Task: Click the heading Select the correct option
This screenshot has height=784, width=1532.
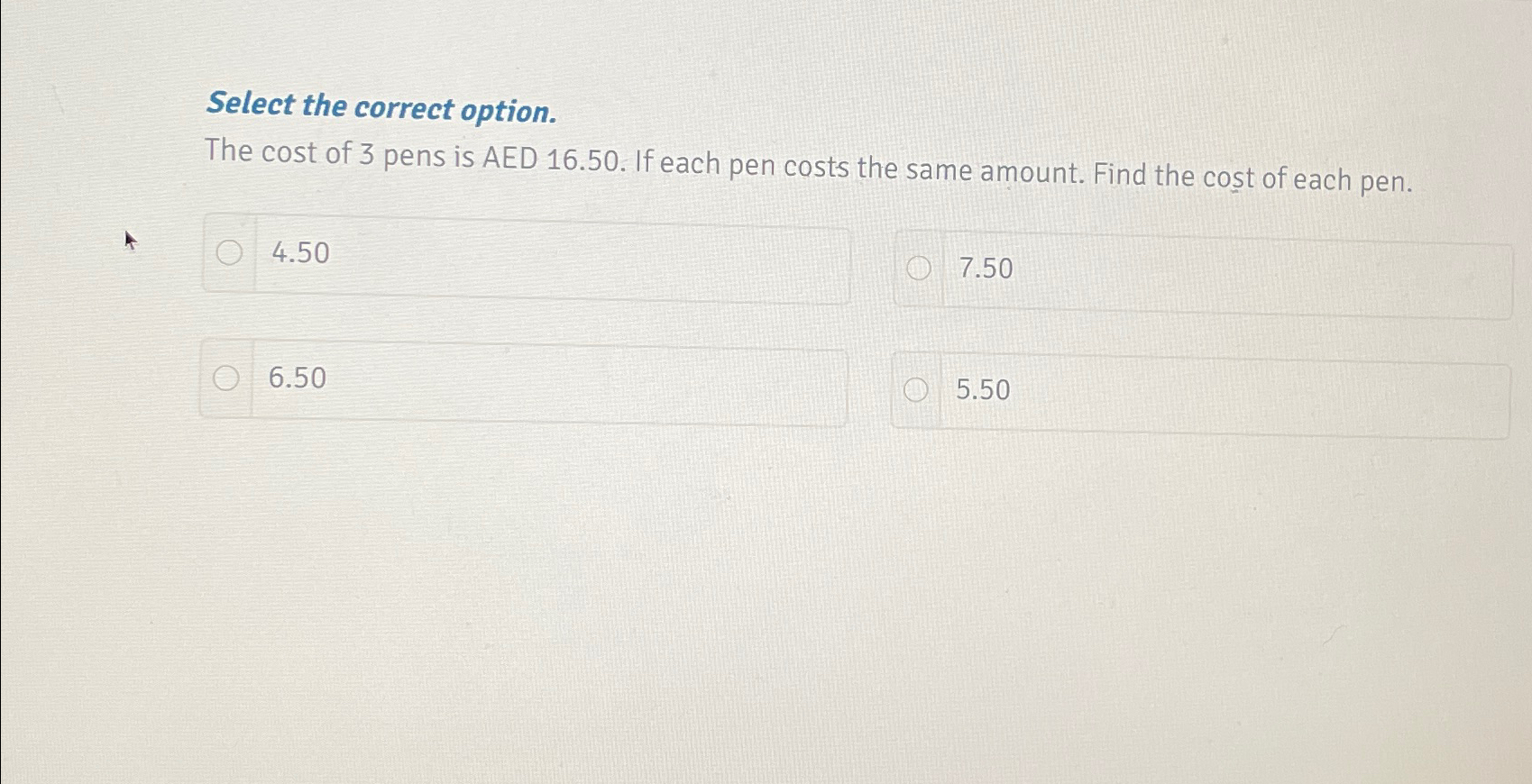Action: pyautogui.click(x=380, y=108)
